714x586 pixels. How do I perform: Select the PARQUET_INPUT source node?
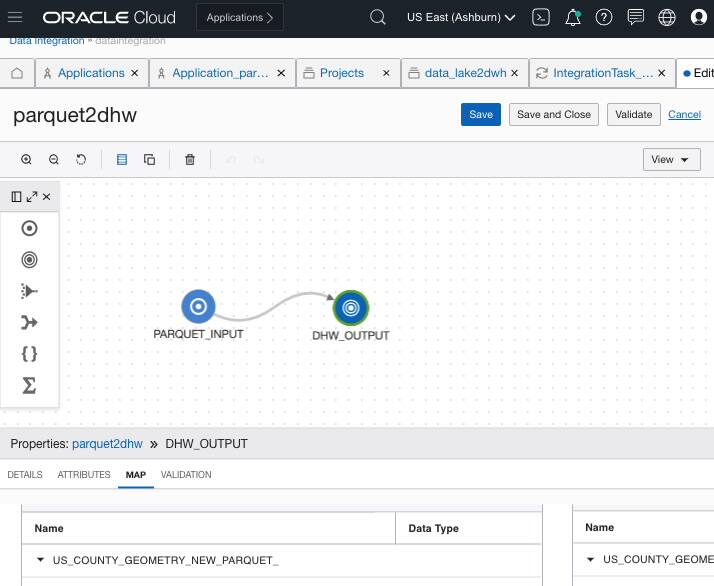coord(198,306)
